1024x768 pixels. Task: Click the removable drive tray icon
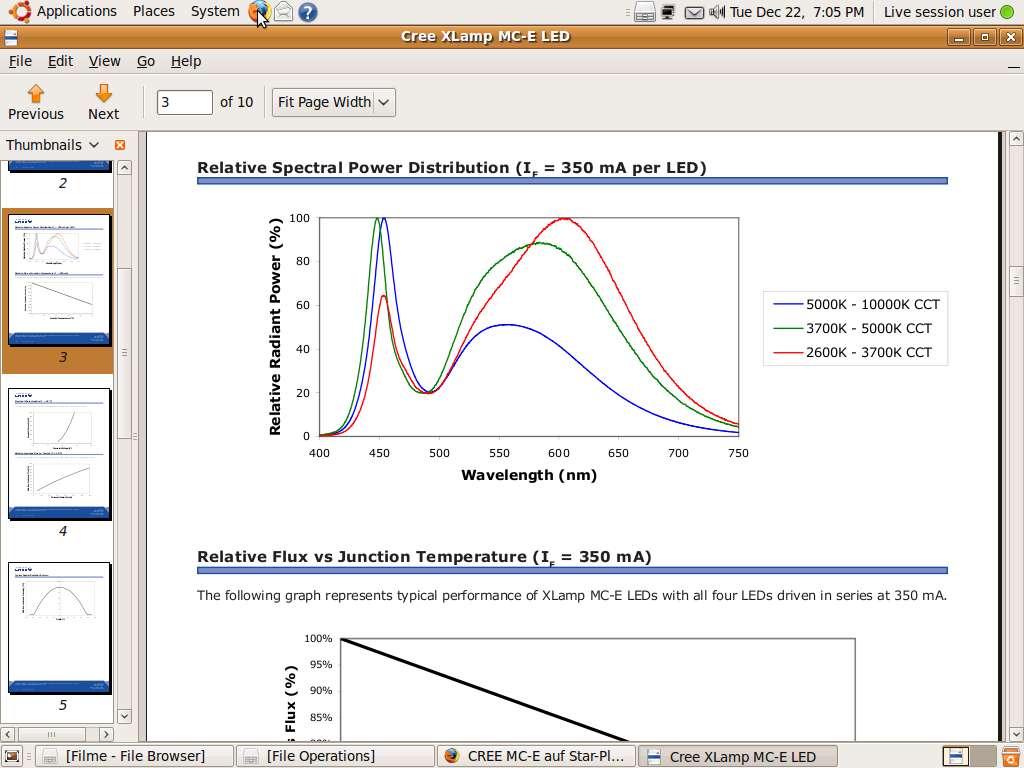click(645, 12)
